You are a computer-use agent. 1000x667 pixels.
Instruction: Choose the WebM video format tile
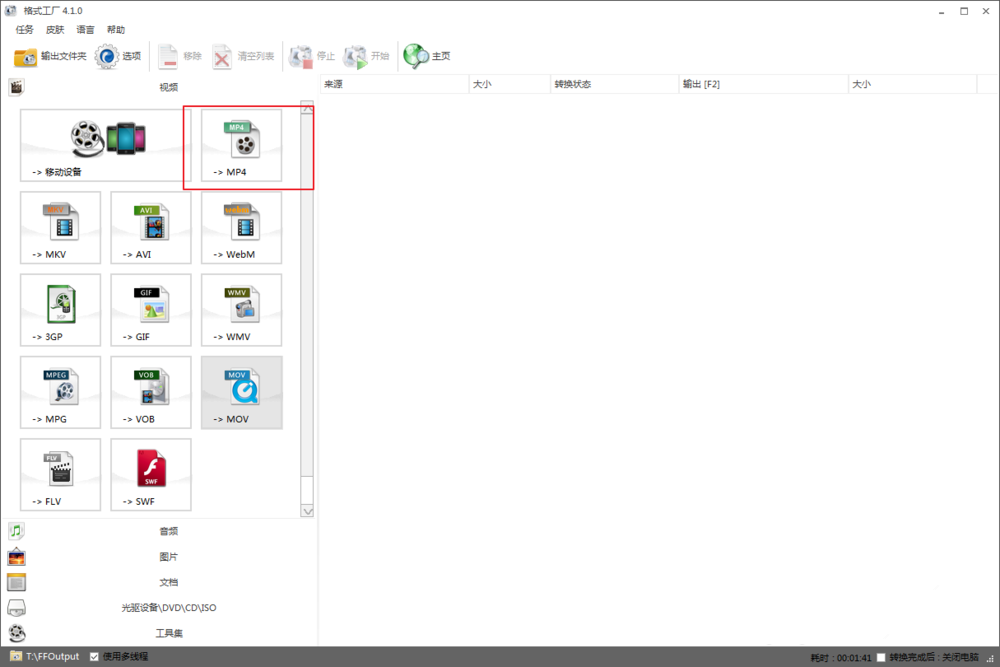click(x=241, y=228)
